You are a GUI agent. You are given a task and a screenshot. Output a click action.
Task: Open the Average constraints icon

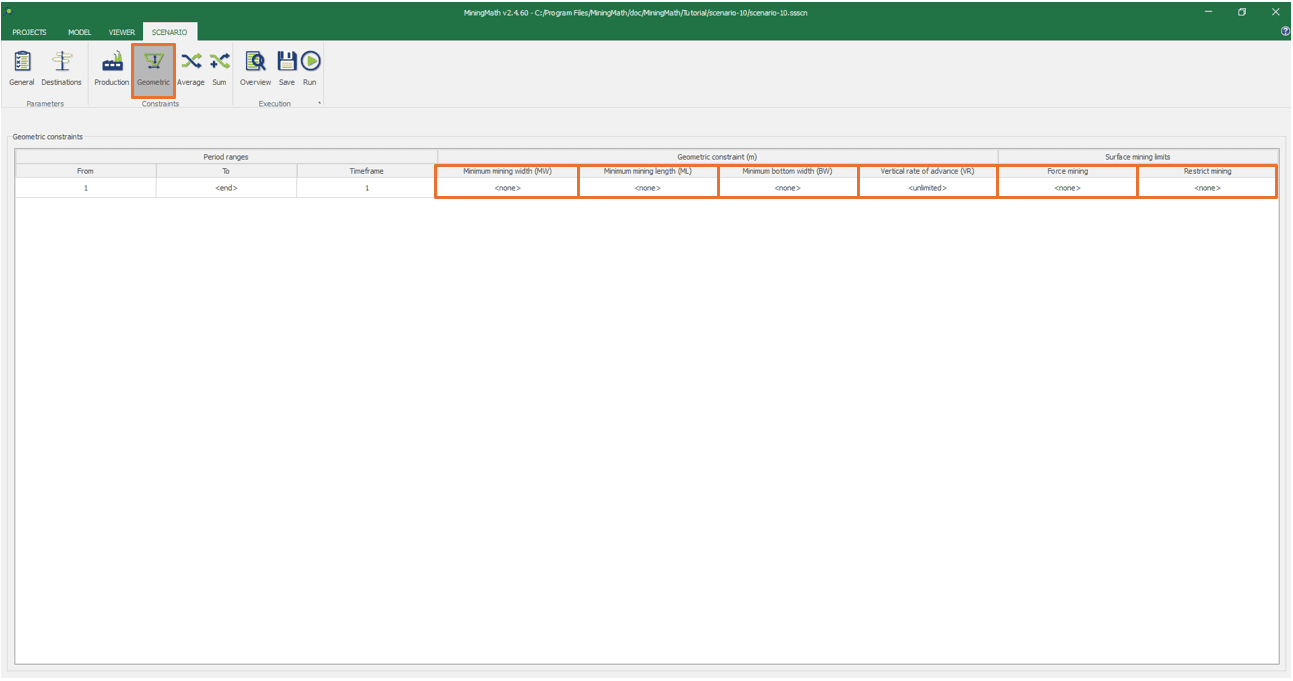pyautogui.click(x=190, y=68)
